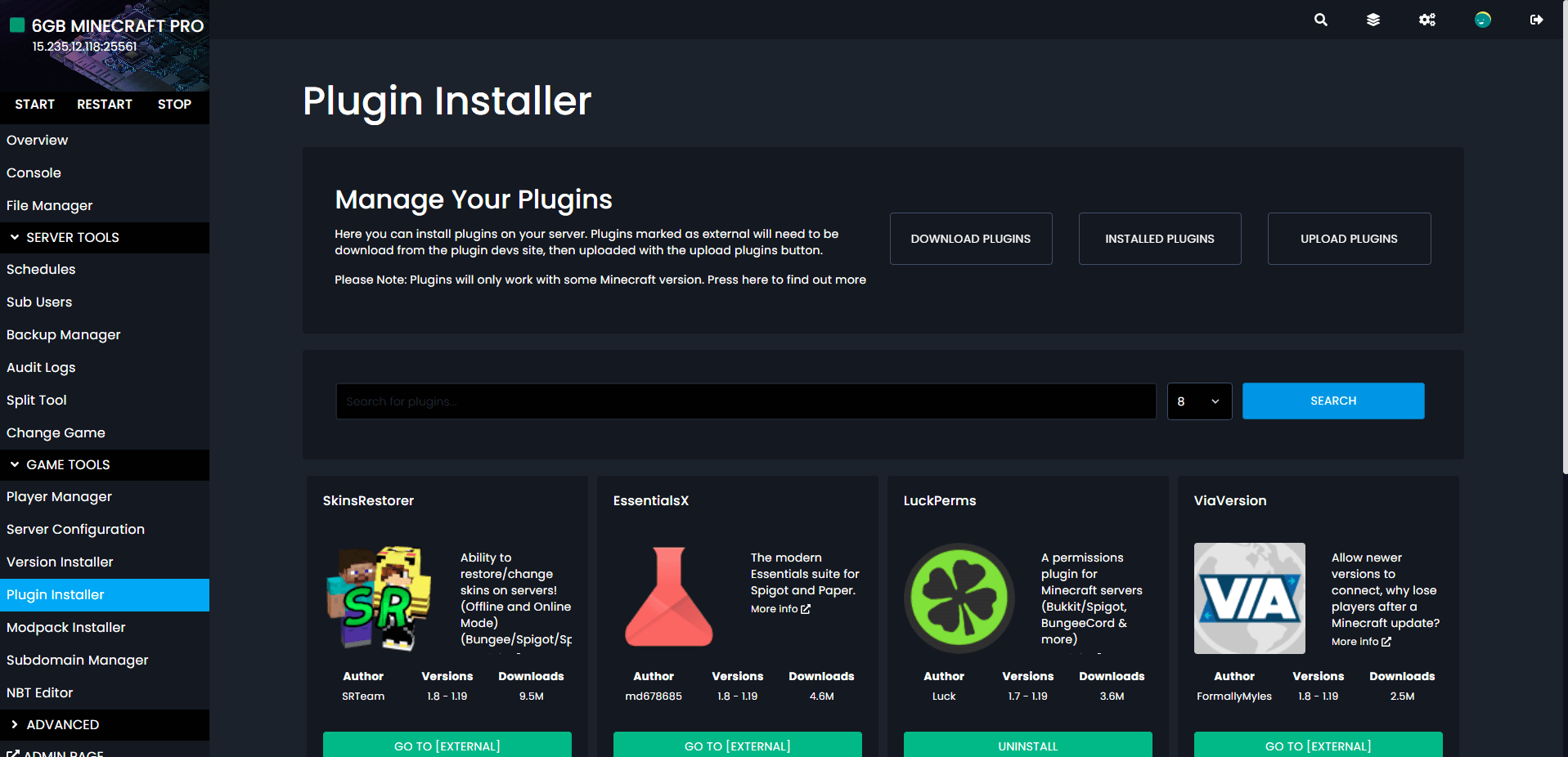Screen dimensions: 1568x757
Task: Click the layers stack icon in header
Action: click(x=1373, y=20)
